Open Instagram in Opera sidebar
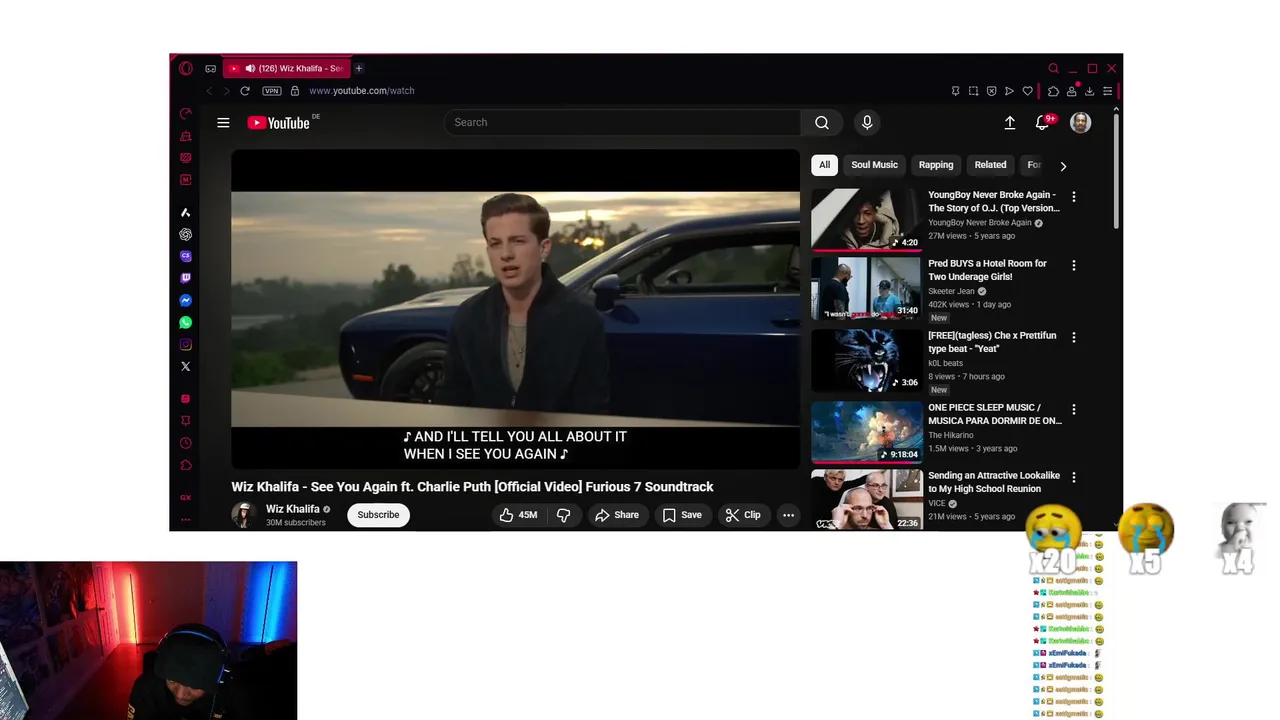1280x720 pixels. point(185,344)
